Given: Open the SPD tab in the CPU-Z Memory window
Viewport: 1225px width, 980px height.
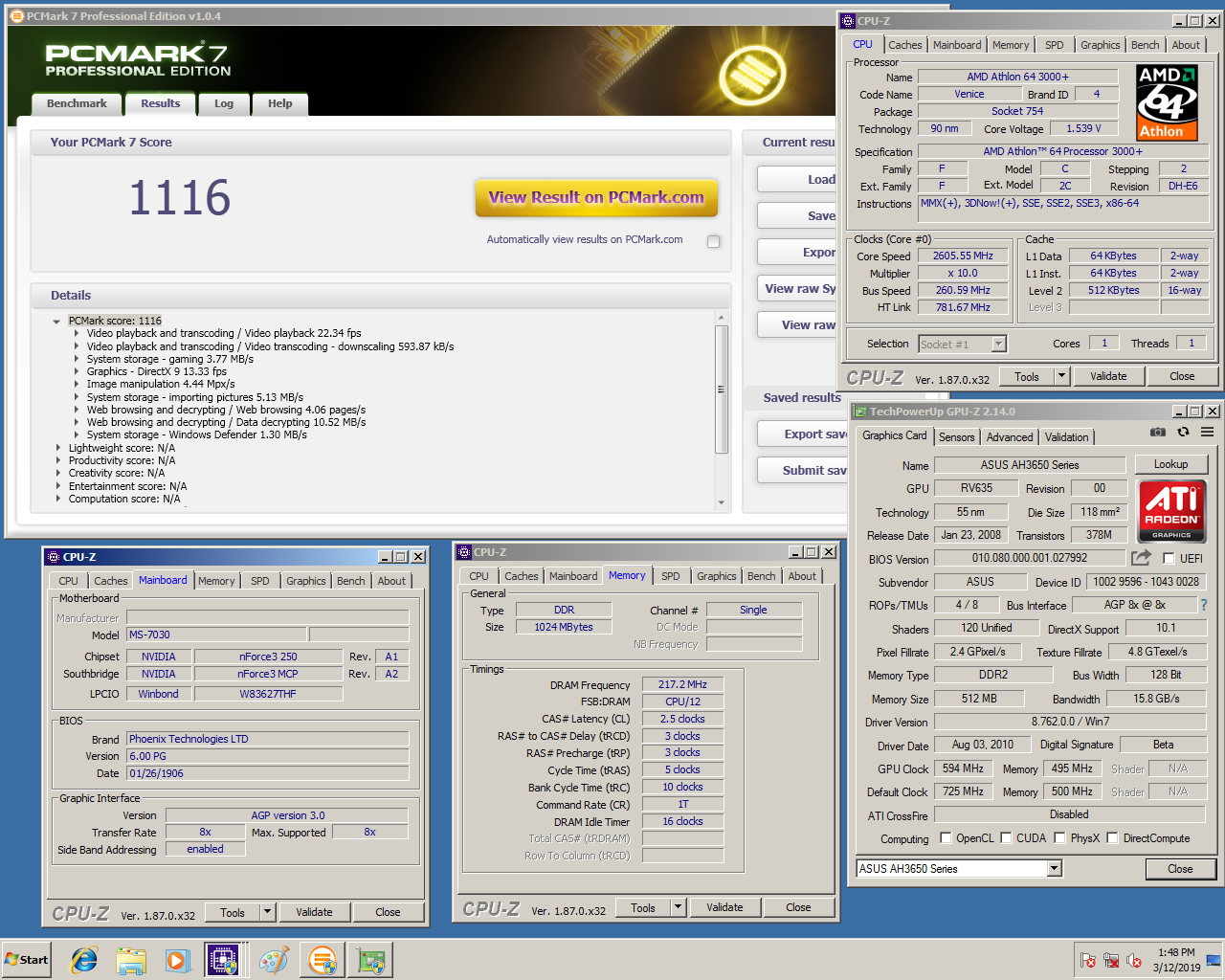Looking at the screenshot, I should [x=670, y=576].
